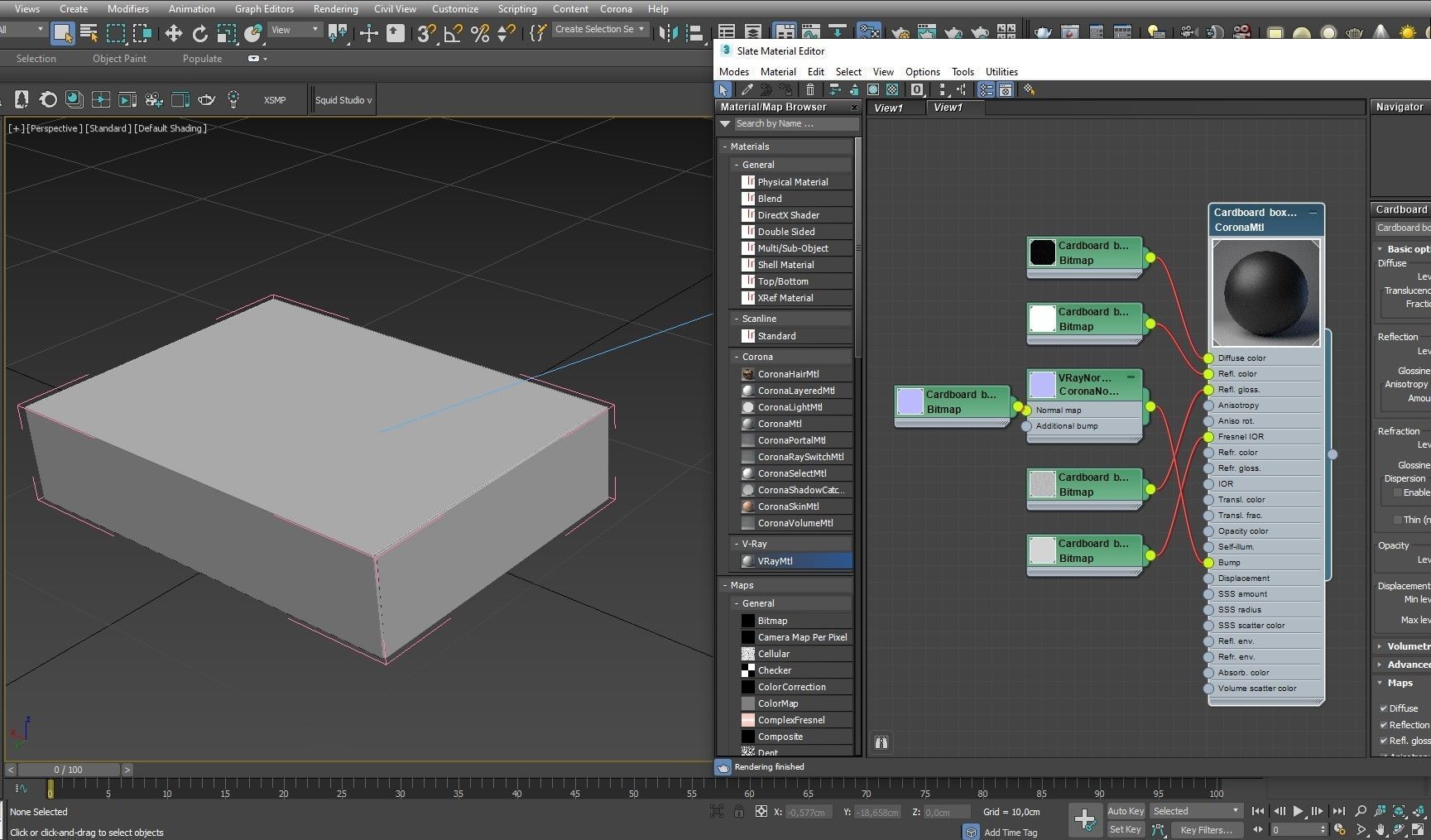Click the light bulb icon in viewport toolbar

233,100
